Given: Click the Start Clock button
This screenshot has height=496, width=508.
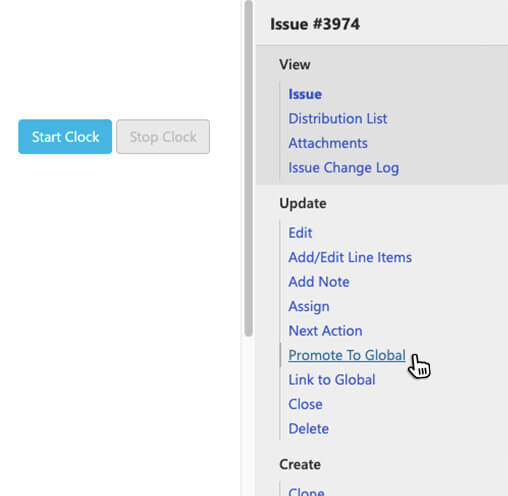Looking at the screenshot, I should (x=65, y=137).
